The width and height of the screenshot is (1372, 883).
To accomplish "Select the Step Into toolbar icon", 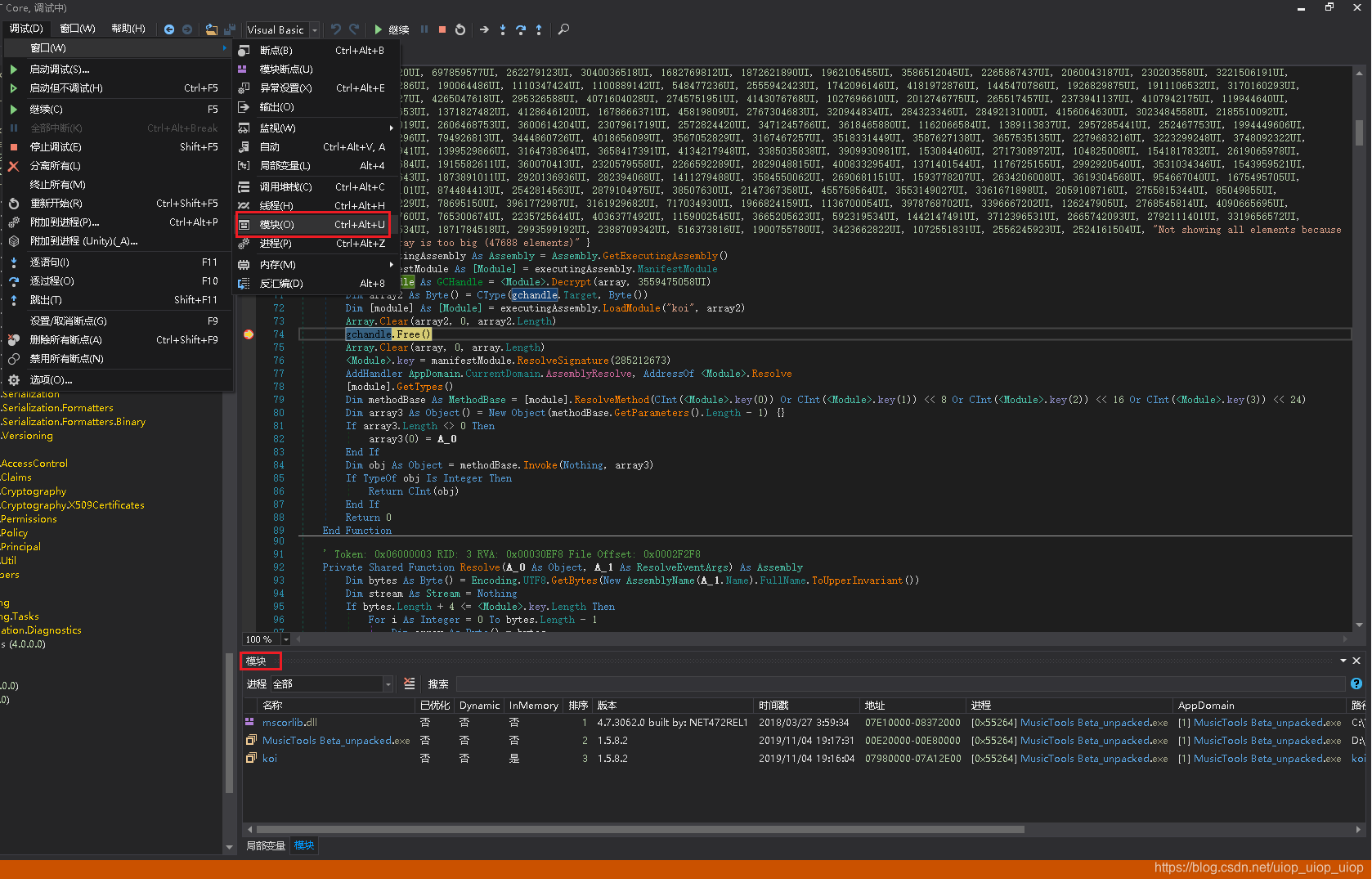I will (502, 29).
